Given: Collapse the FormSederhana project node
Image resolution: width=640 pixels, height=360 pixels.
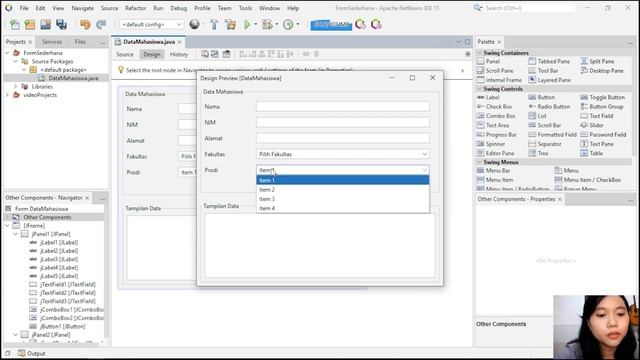Looking at the screenshot, I should click(7, 53).
